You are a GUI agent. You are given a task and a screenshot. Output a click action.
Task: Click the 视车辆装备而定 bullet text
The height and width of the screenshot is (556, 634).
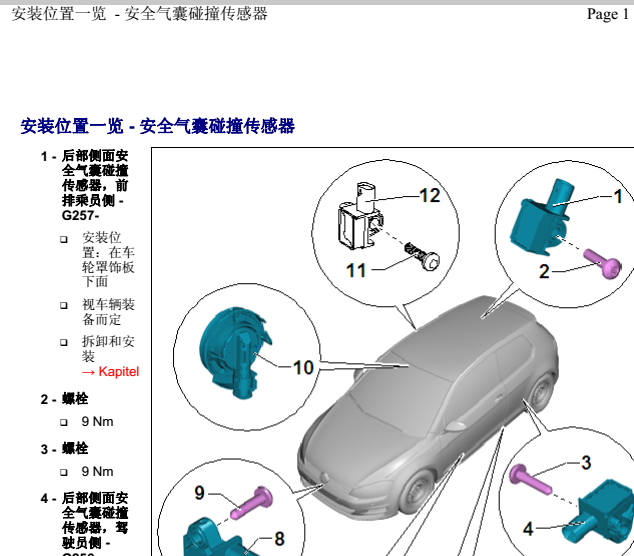pyautogui.click(x=108, y=312)
